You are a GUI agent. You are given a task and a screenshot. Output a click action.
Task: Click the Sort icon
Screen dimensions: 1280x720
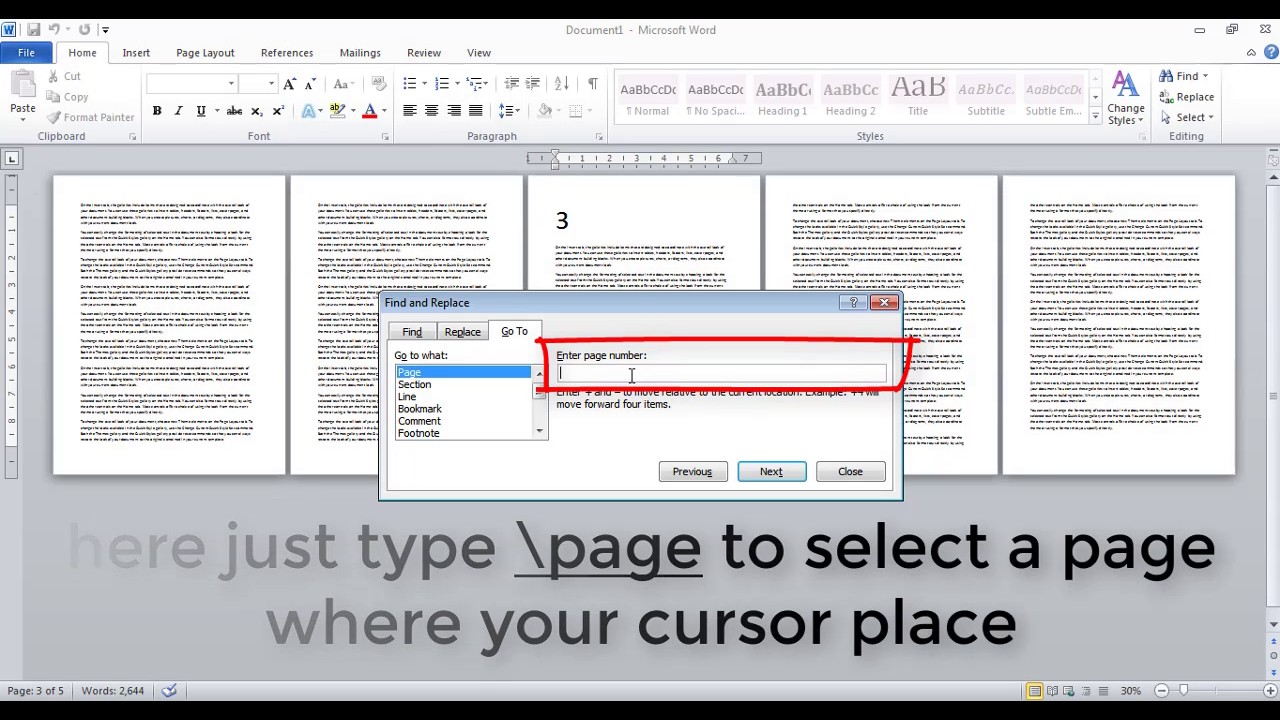[x=562, y=84]
